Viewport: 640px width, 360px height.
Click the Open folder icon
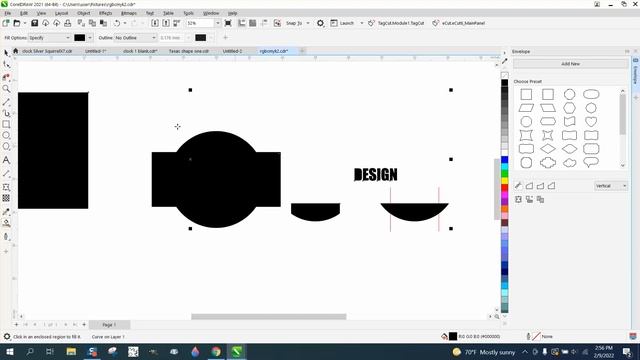tap(17, 23)
